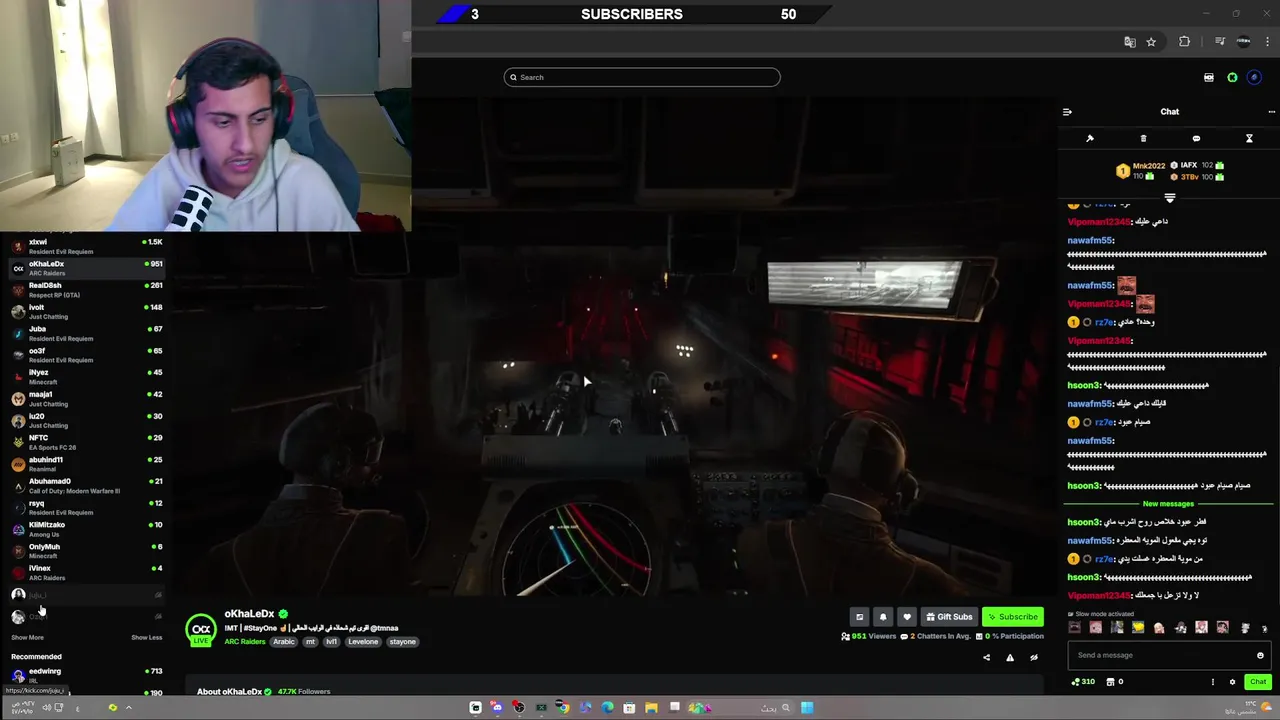The image size is (1280, 720).
Task: Click the trash clear-chat icon
Action: pos(1143,138)
